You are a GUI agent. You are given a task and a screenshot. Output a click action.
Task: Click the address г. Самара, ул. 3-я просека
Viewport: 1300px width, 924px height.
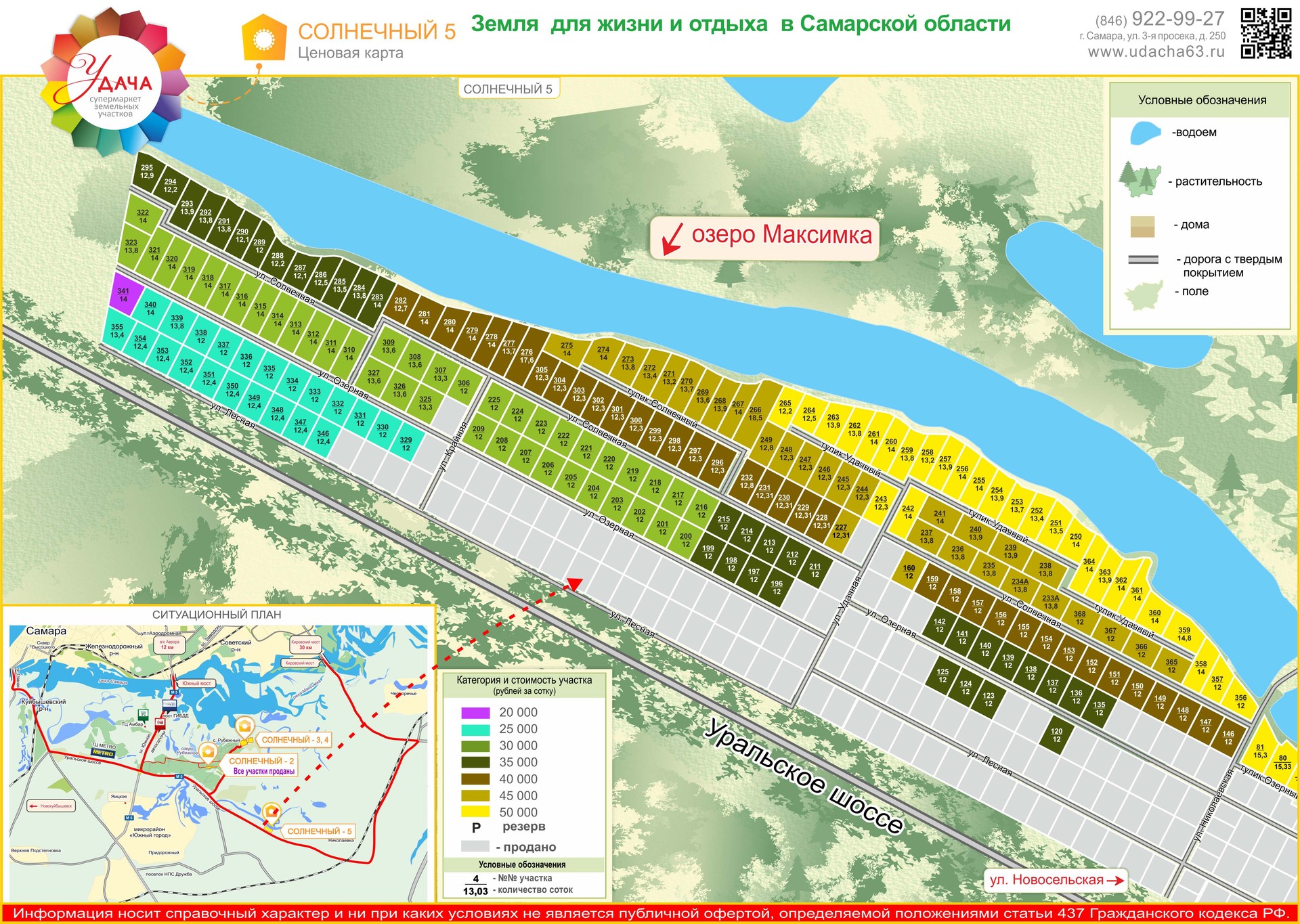point(1152,36)
